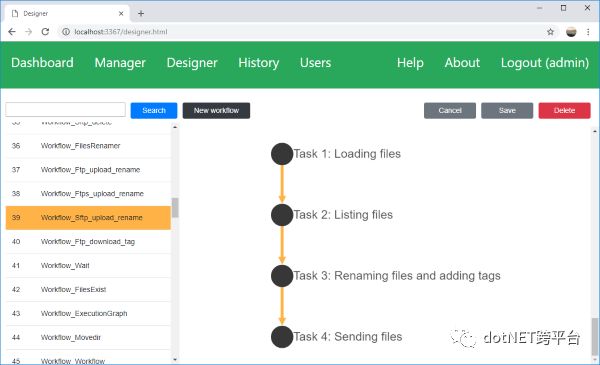
Task: Click the Task 1 Loading files node
Action: click(x=282, y=154)
